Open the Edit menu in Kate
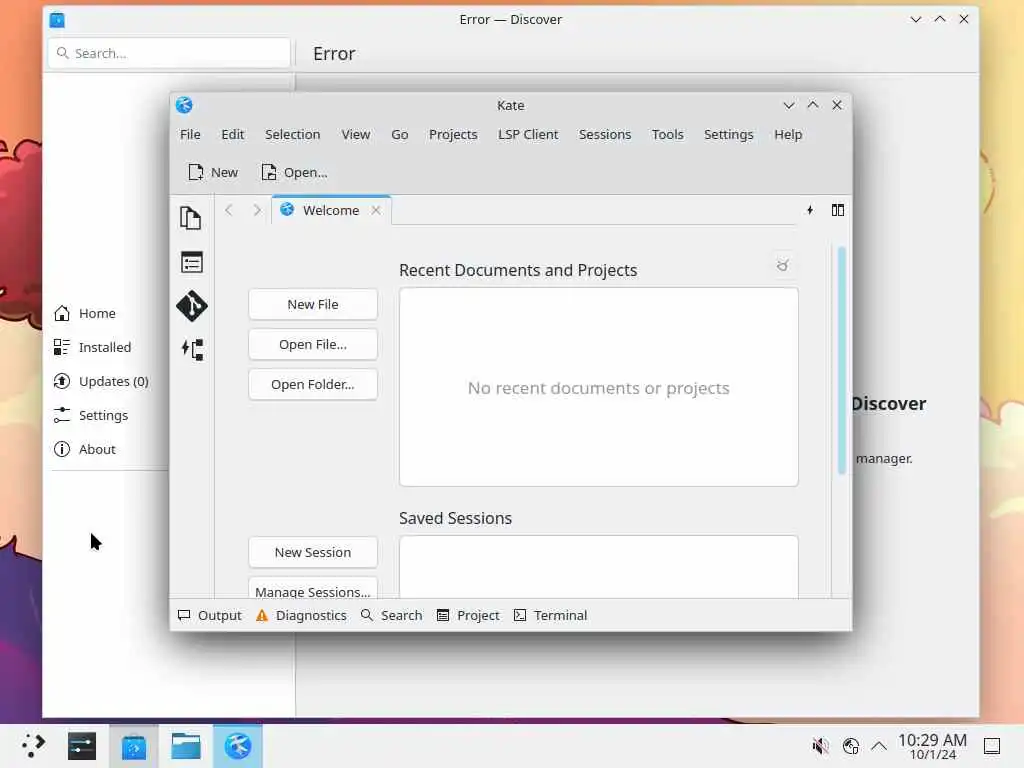 (x=232, y=135)
